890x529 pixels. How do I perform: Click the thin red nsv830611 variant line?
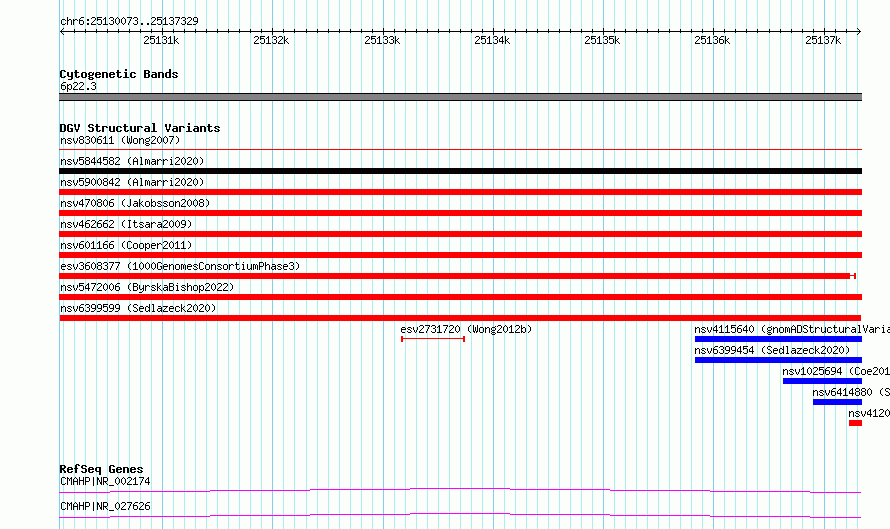460,149
